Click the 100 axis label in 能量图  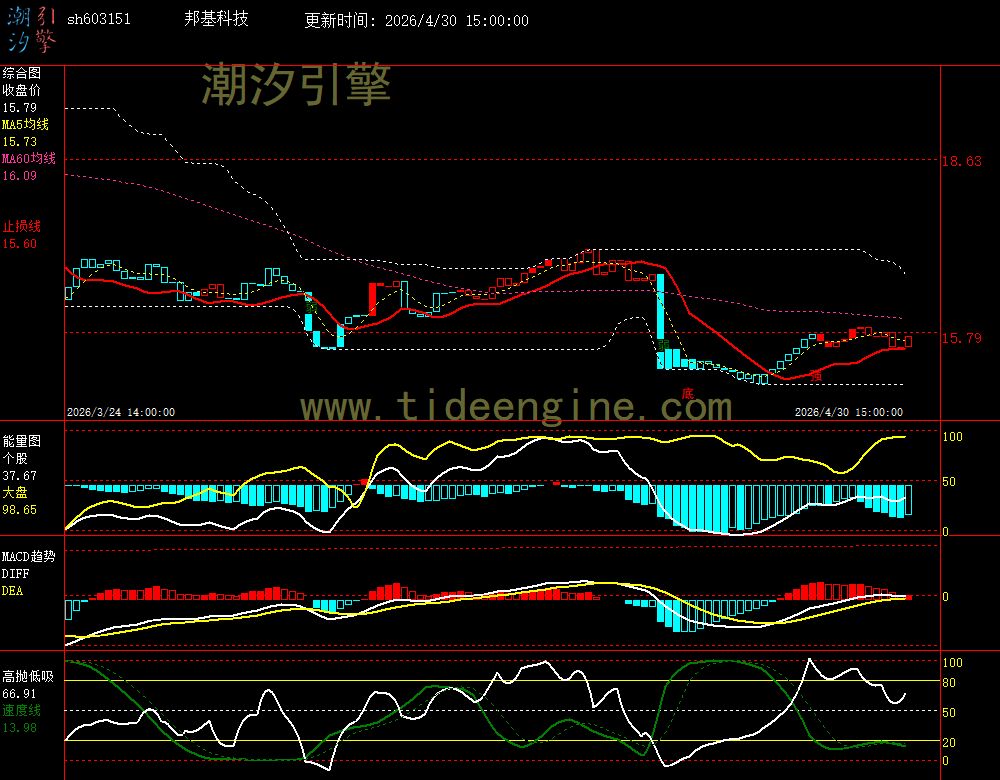pyautogui.click(x=952, y=436)
